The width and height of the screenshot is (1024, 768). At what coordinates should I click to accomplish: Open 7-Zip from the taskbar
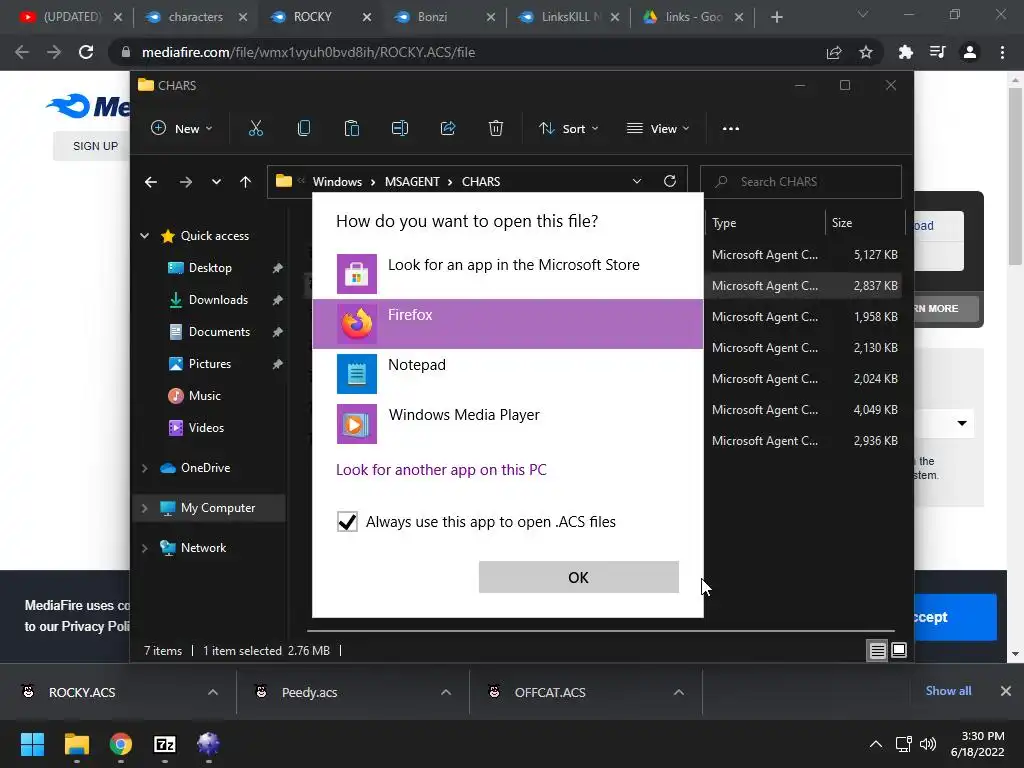point(165,744)
